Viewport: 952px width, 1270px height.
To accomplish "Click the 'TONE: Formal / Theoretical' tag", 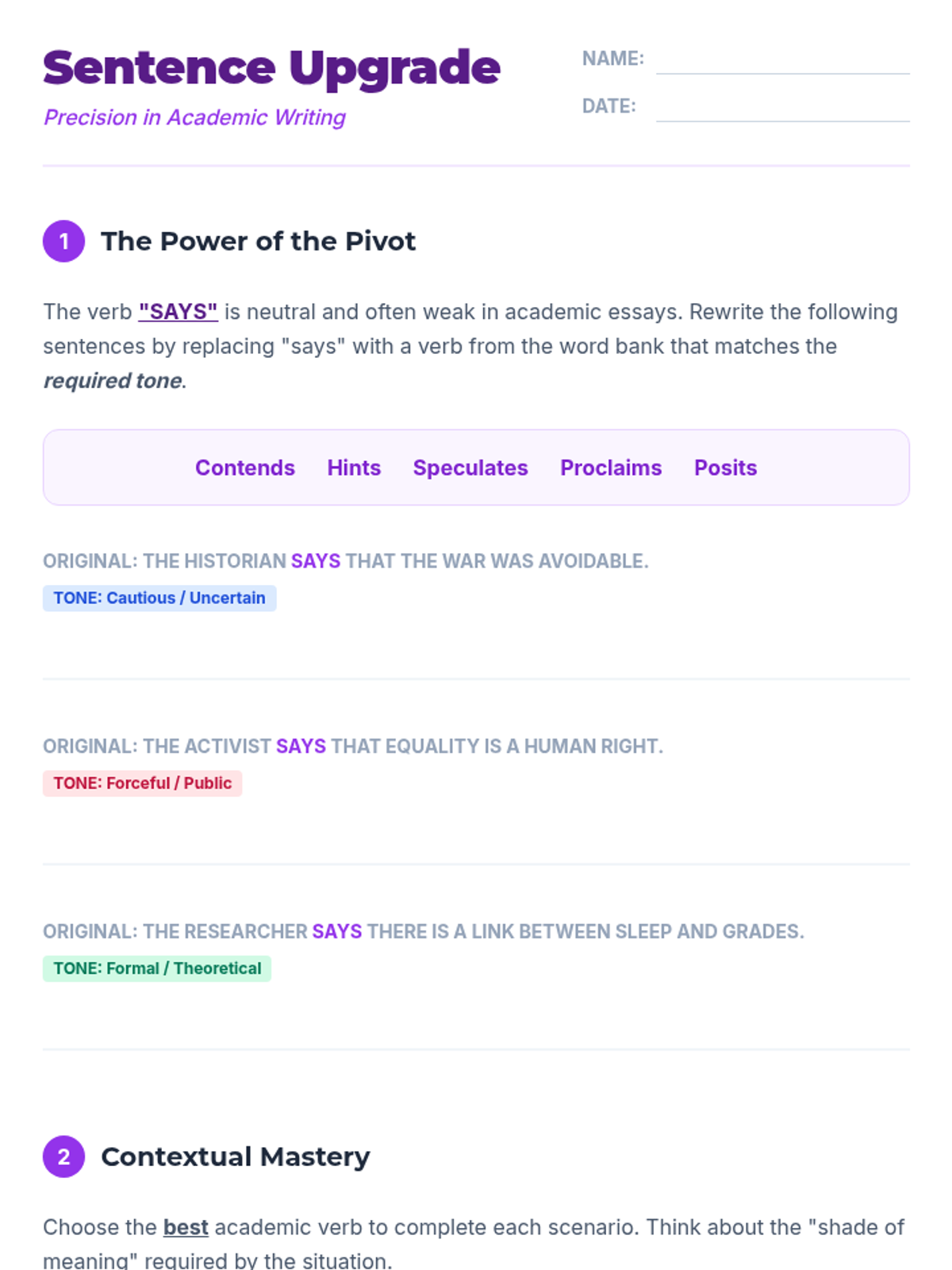I will [157, 968].
